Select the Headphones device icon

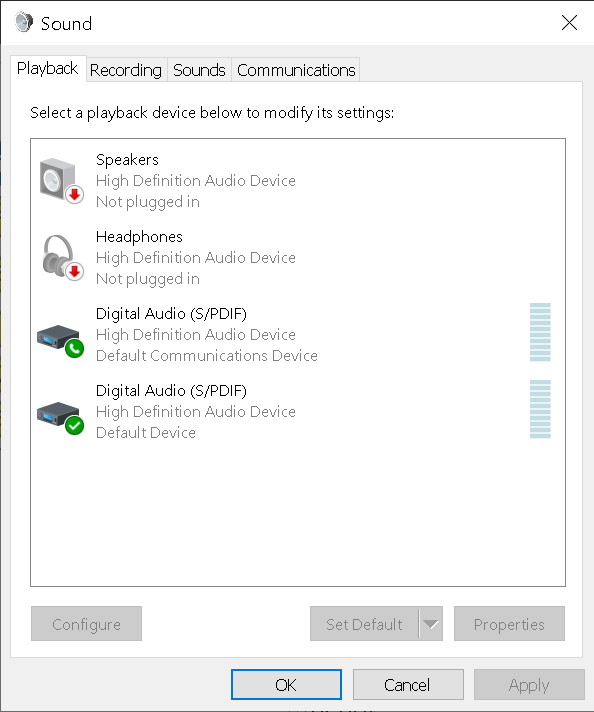tap(61, 257)
